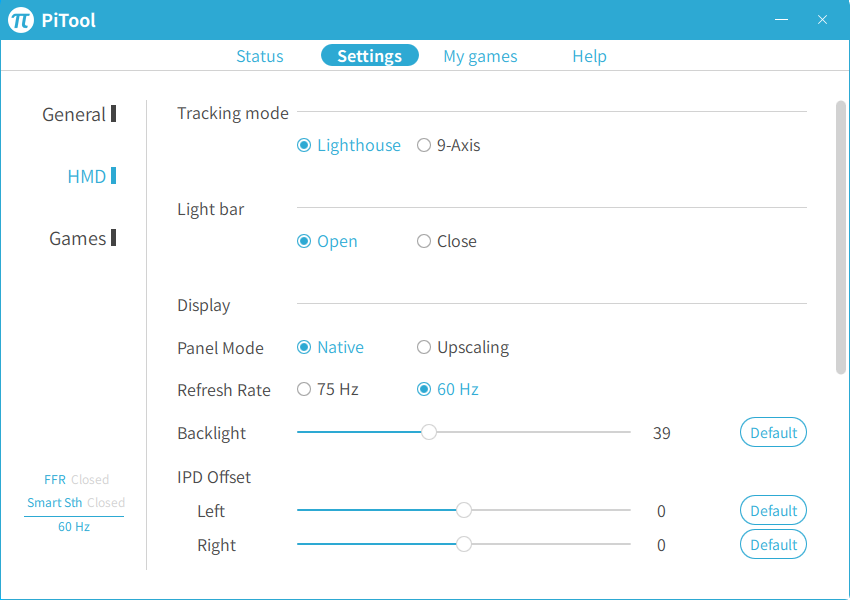Screen dimensions: 850x600
Task: Reset Backlight with Default button
Action: click(773, 432)
